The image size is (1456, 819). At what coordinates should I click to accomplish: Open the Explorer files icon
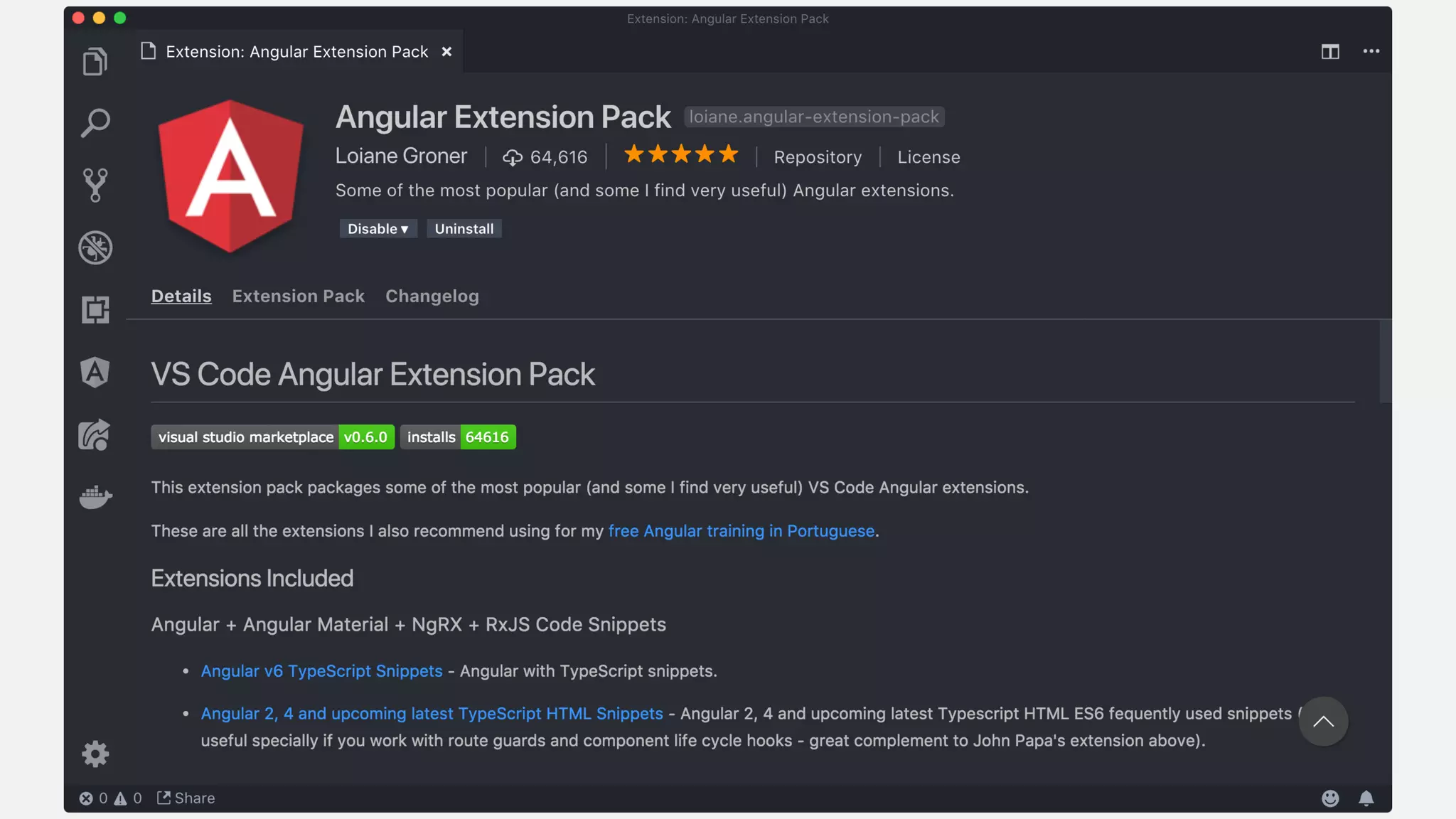95,61
